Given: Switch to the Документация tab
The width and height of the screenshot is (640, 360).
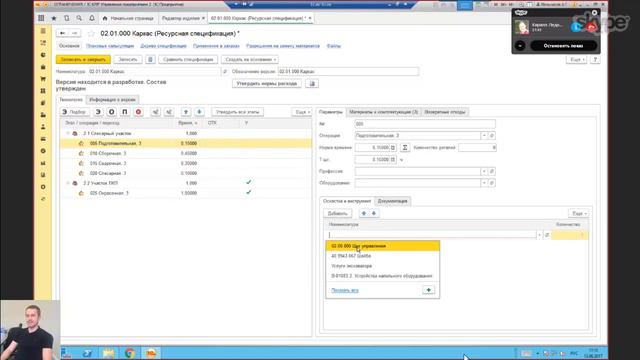Looking at the screenshot, I should pyautogui.click(x=393, y=201).
